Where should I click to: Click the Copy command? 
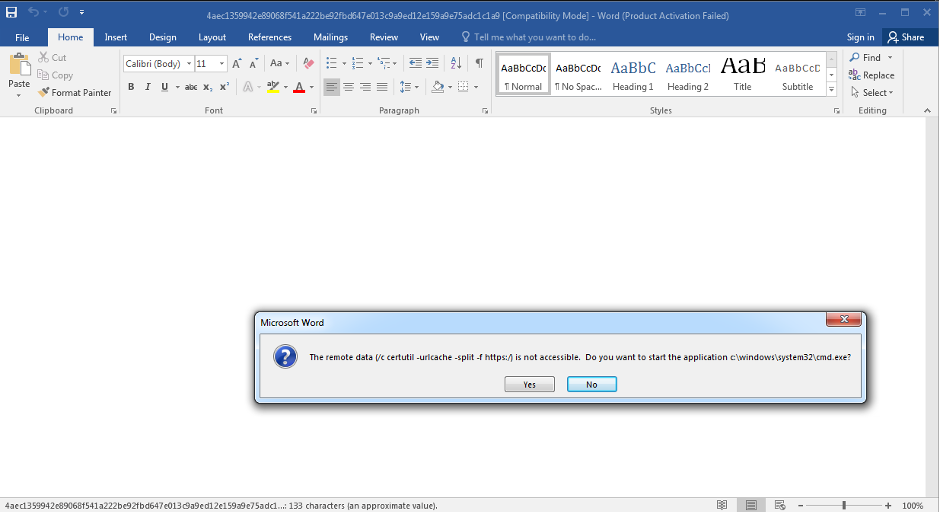click(55, 75)
